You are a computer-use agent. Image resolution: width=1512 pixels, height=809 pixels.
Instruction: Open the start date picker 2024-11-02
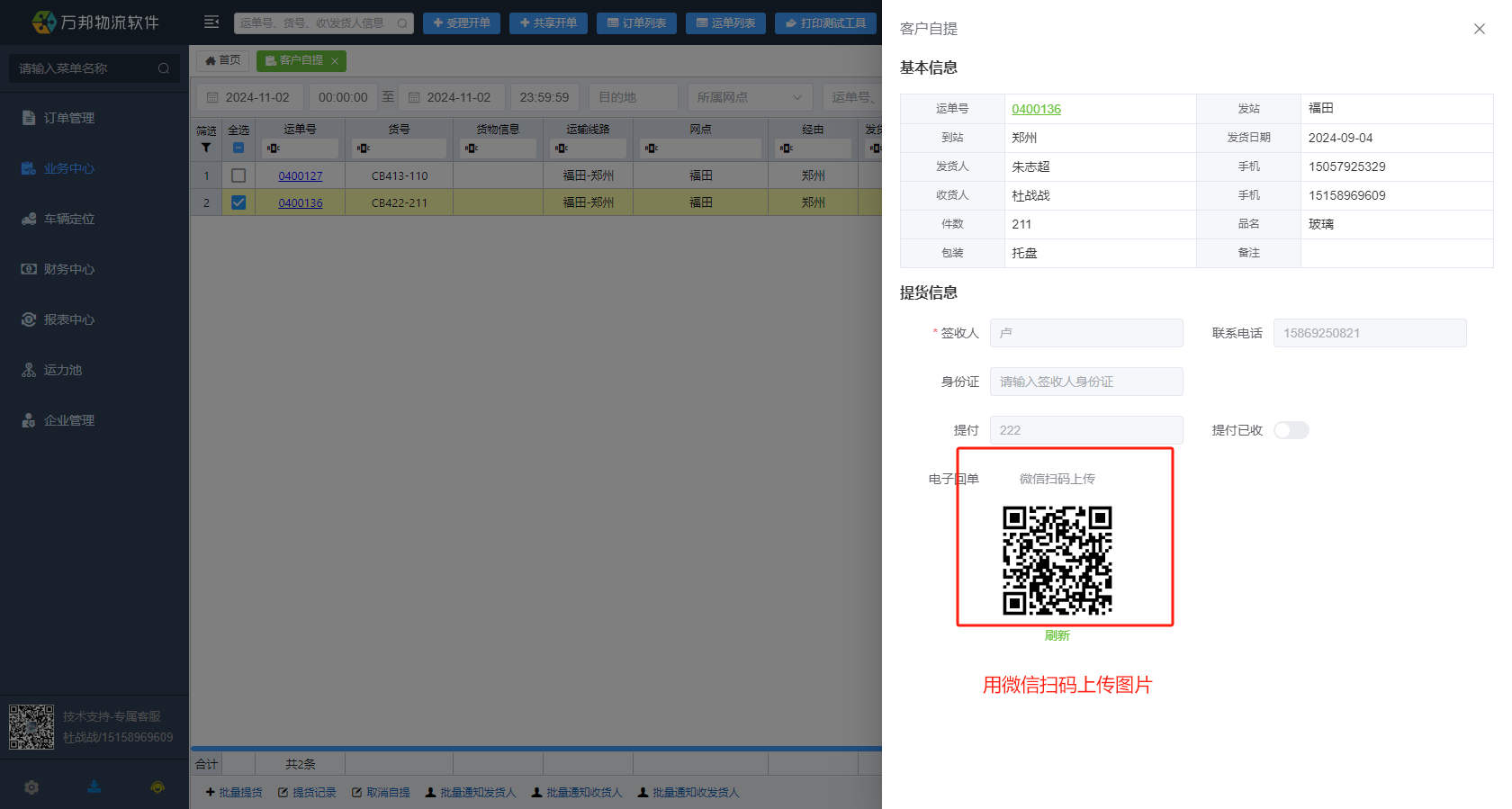(250, 97)
